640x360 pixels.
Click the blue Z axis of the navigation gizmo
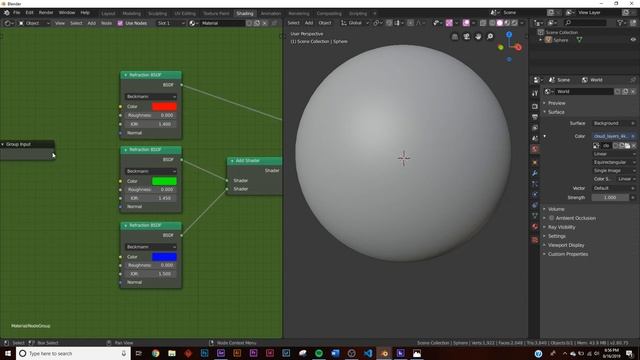509,35
